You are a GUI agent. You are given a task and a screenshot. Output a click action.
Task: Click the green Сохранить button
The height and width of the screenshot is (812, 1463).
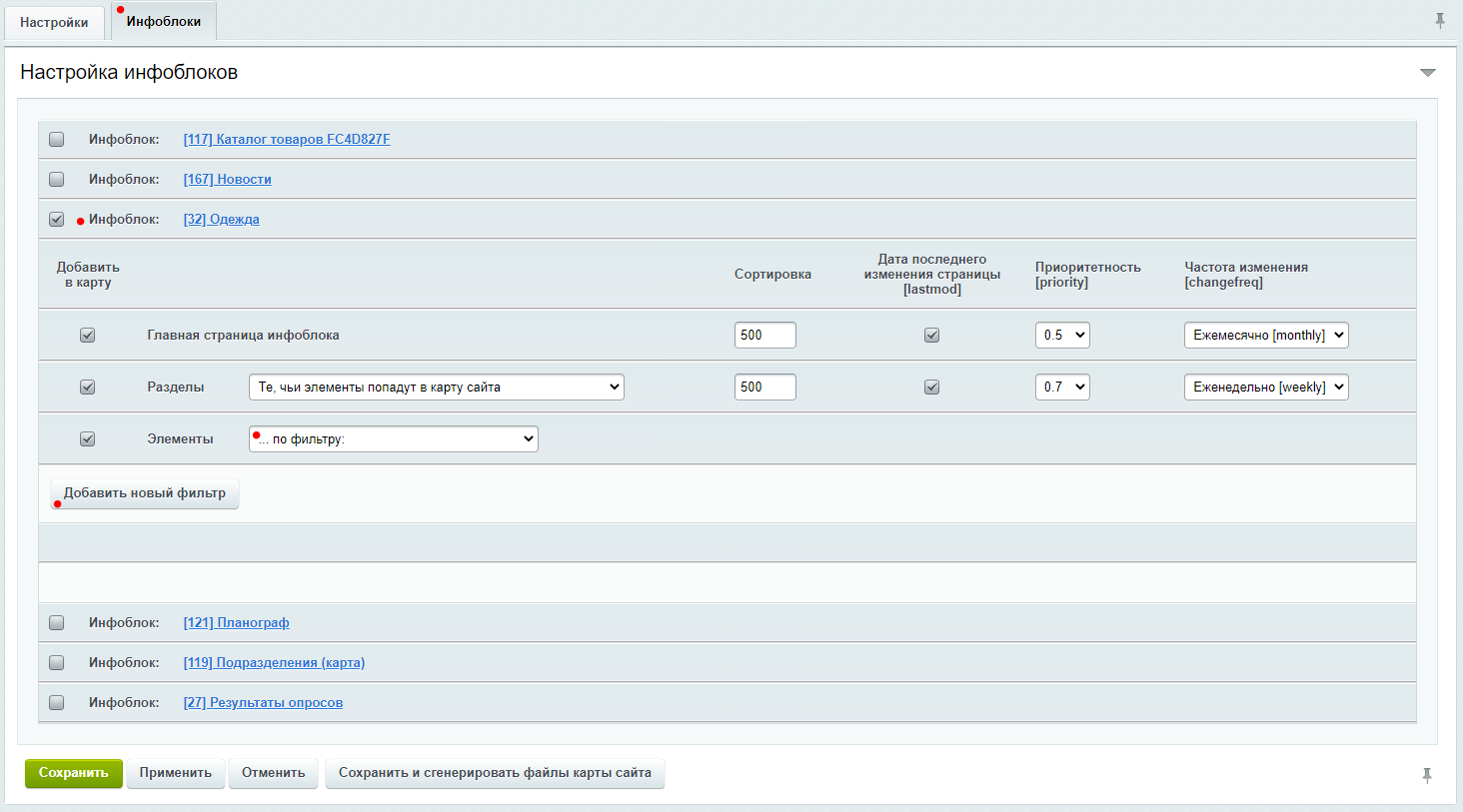(x=73, y=773)
